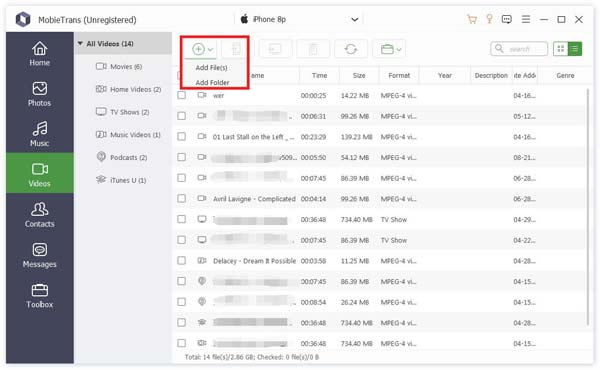
Task: Click the register key icon
Action: [x=489, y=19]
